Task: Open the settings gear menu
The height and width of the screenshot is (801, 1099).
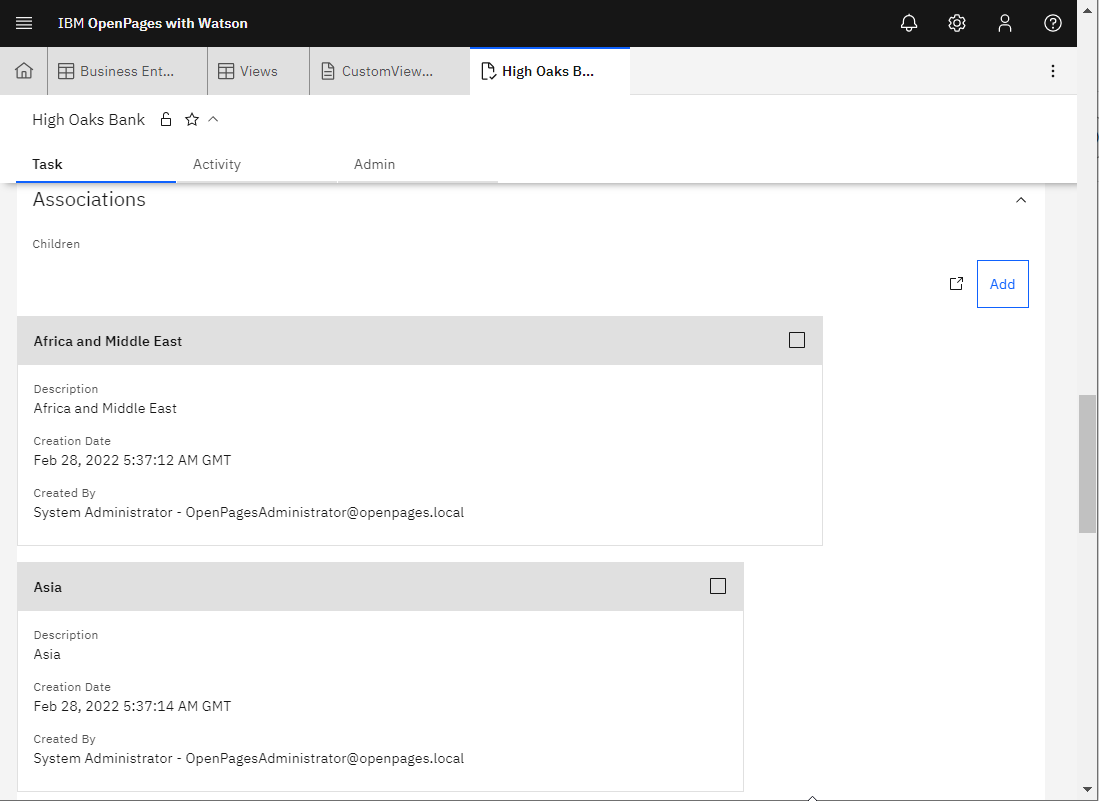Action: [x=957, y=23]
